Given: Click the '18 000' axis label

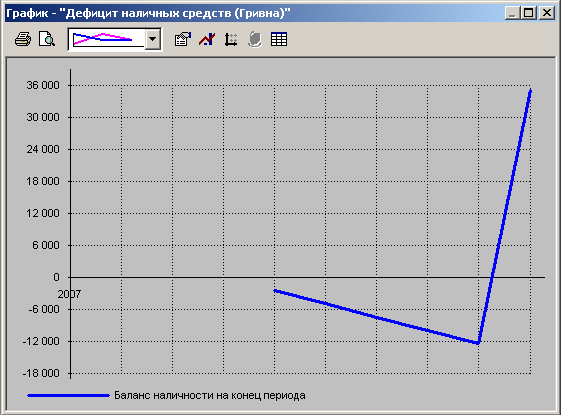Looking at the screenshot, I should 43,181.
